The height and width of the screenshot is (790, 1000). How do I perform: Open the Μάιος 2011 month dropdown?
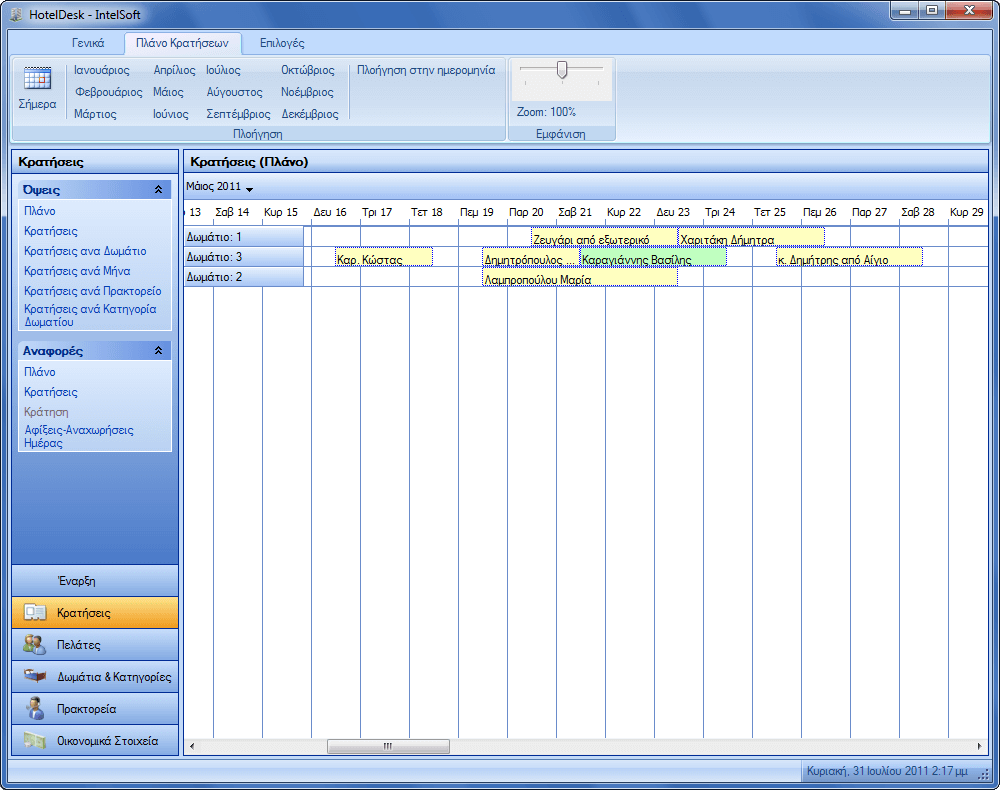249,188
